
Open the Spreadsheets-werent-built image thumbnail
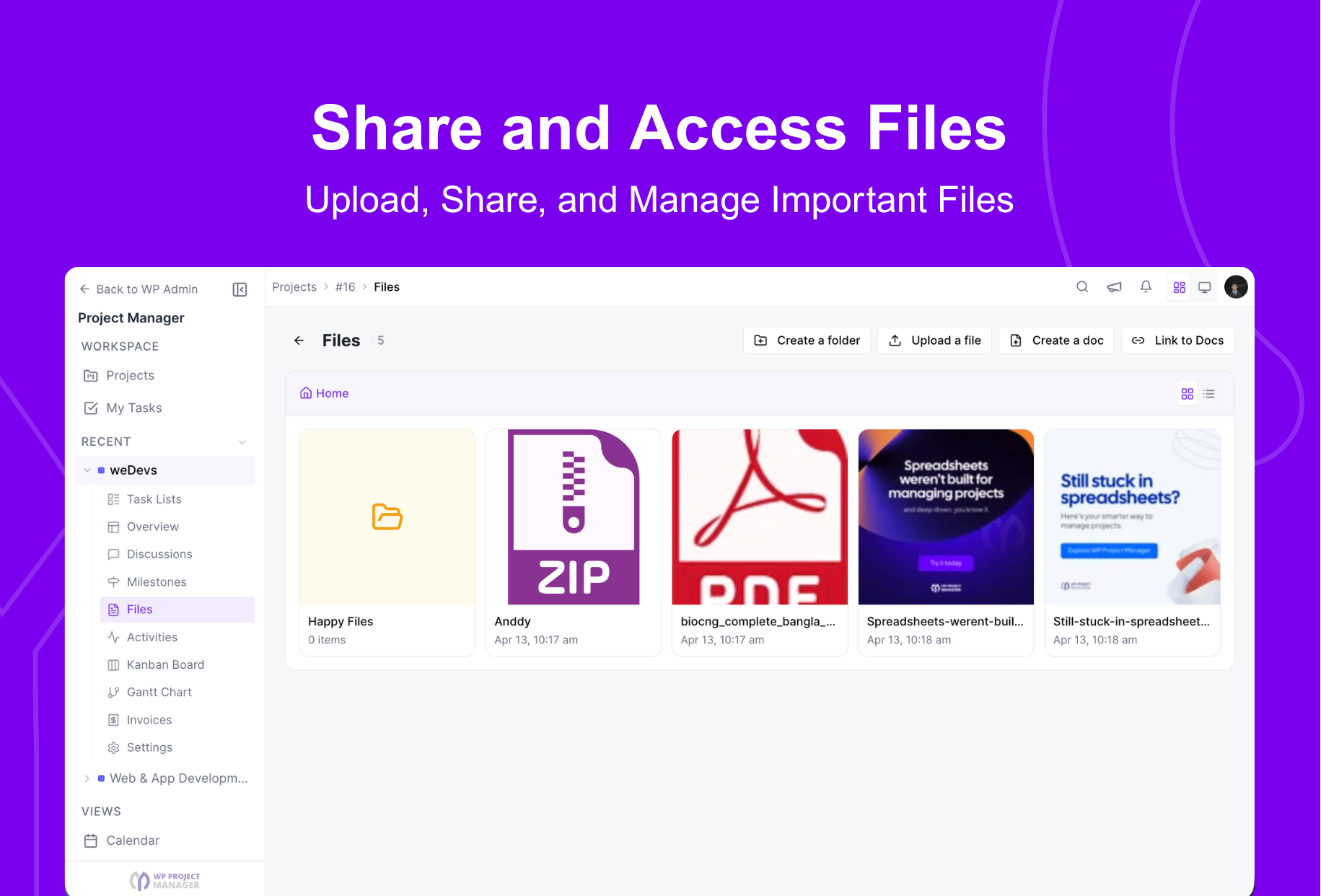(946, 517)
